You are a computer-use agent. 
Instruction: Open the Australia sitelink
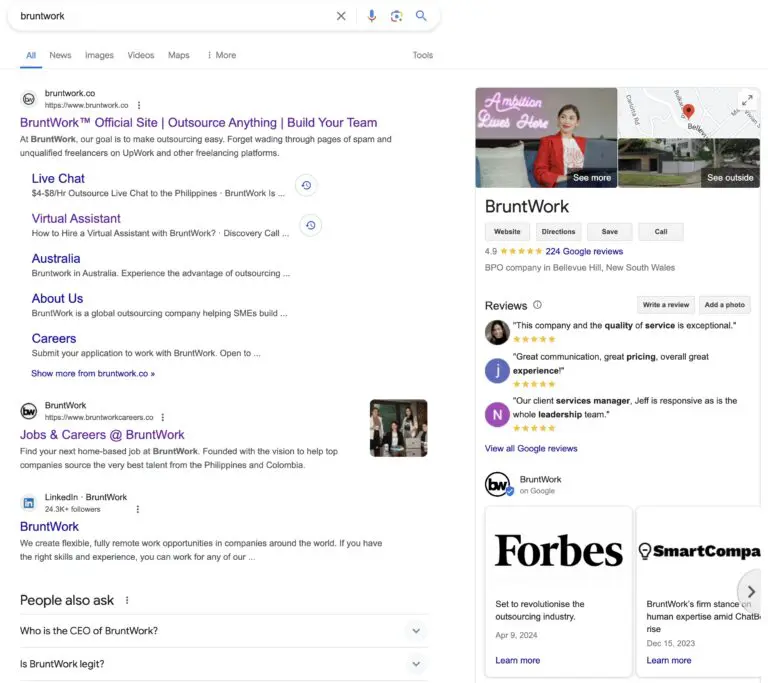(56, 259)
